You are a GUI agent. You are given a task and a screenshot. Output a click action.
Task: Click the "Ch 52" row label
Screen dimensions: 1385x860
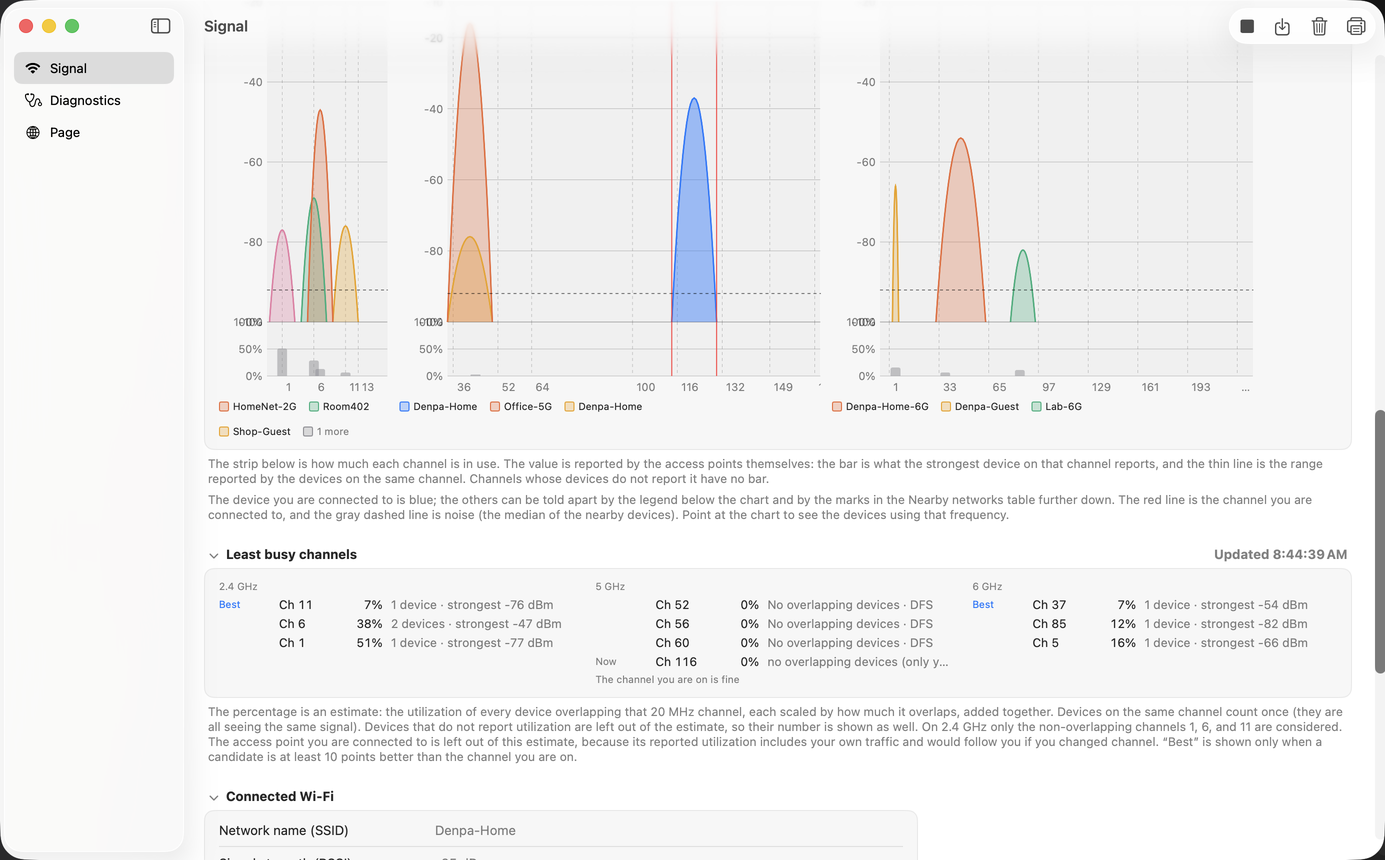(x=673, y=605)
